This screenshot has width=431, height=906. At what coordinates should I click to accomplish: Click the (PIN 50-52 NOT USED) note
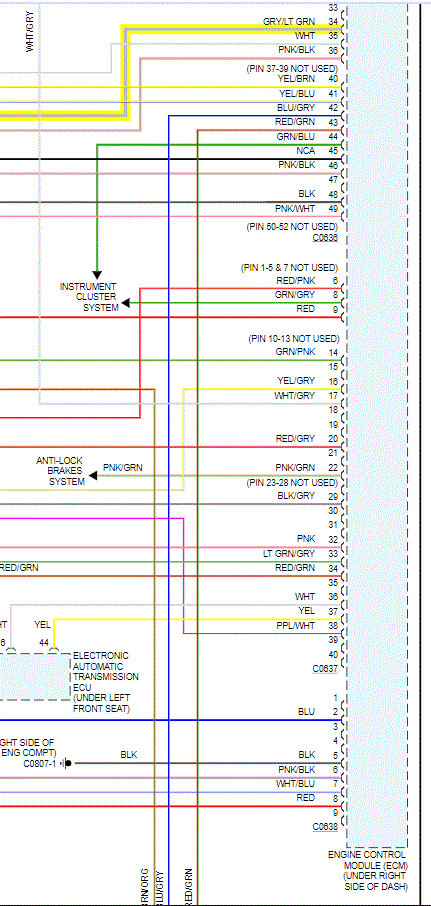(x=292, y=226)
